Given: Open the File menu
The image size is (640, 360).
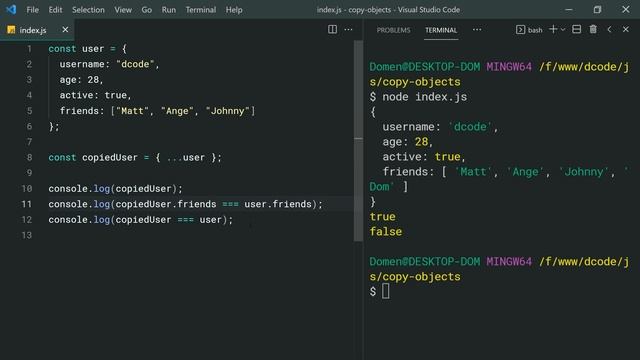Looking at the screenshot, I should [32, 9].
